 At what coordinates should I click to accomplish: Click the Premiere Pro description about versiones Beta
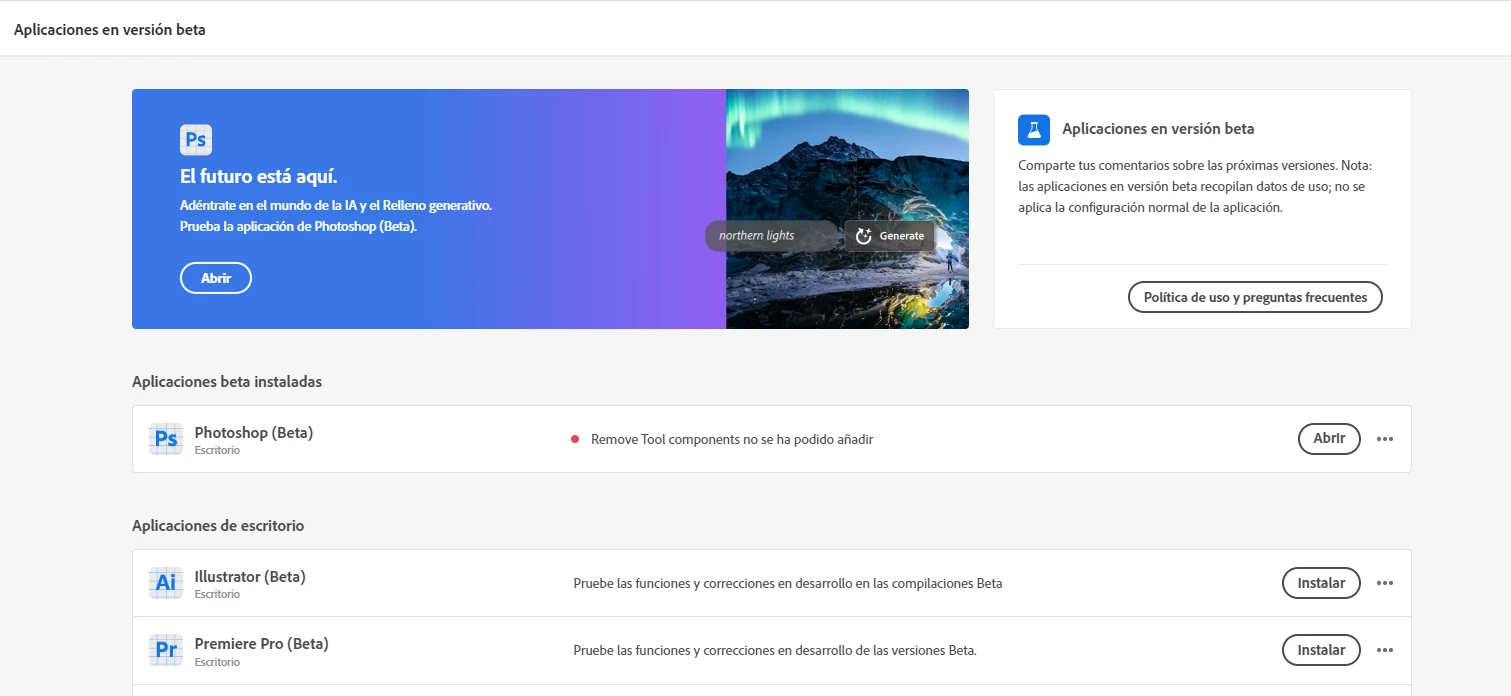coord(775,650)
